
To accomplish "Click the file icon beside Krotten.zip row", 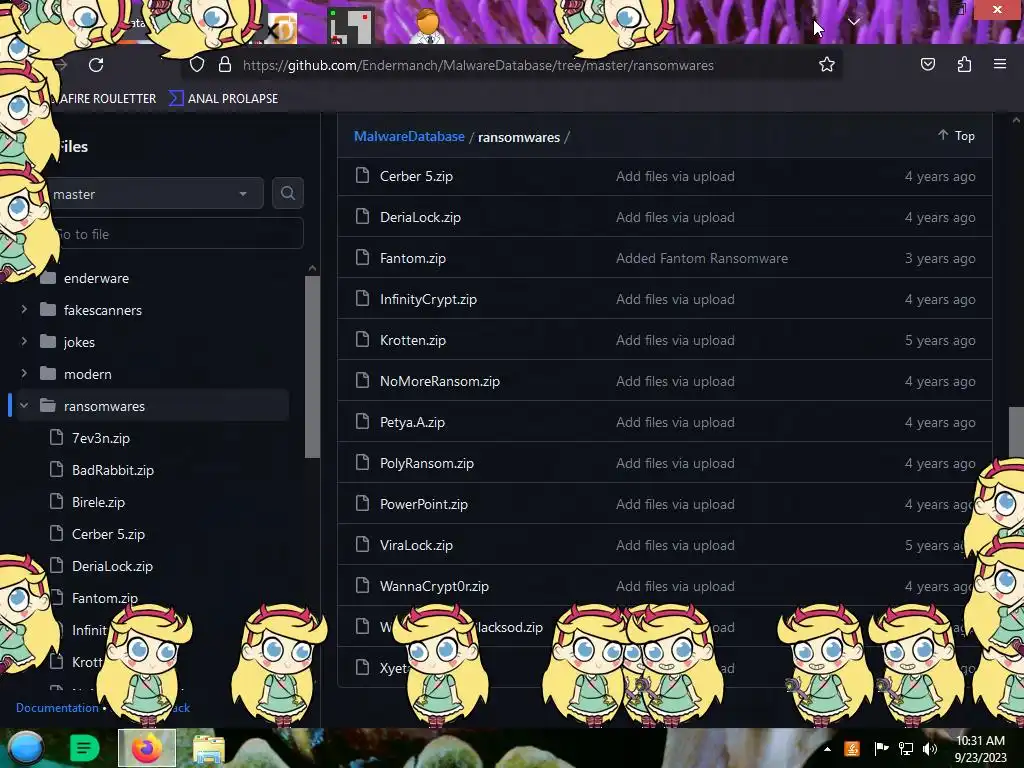I will pos(362,340).
